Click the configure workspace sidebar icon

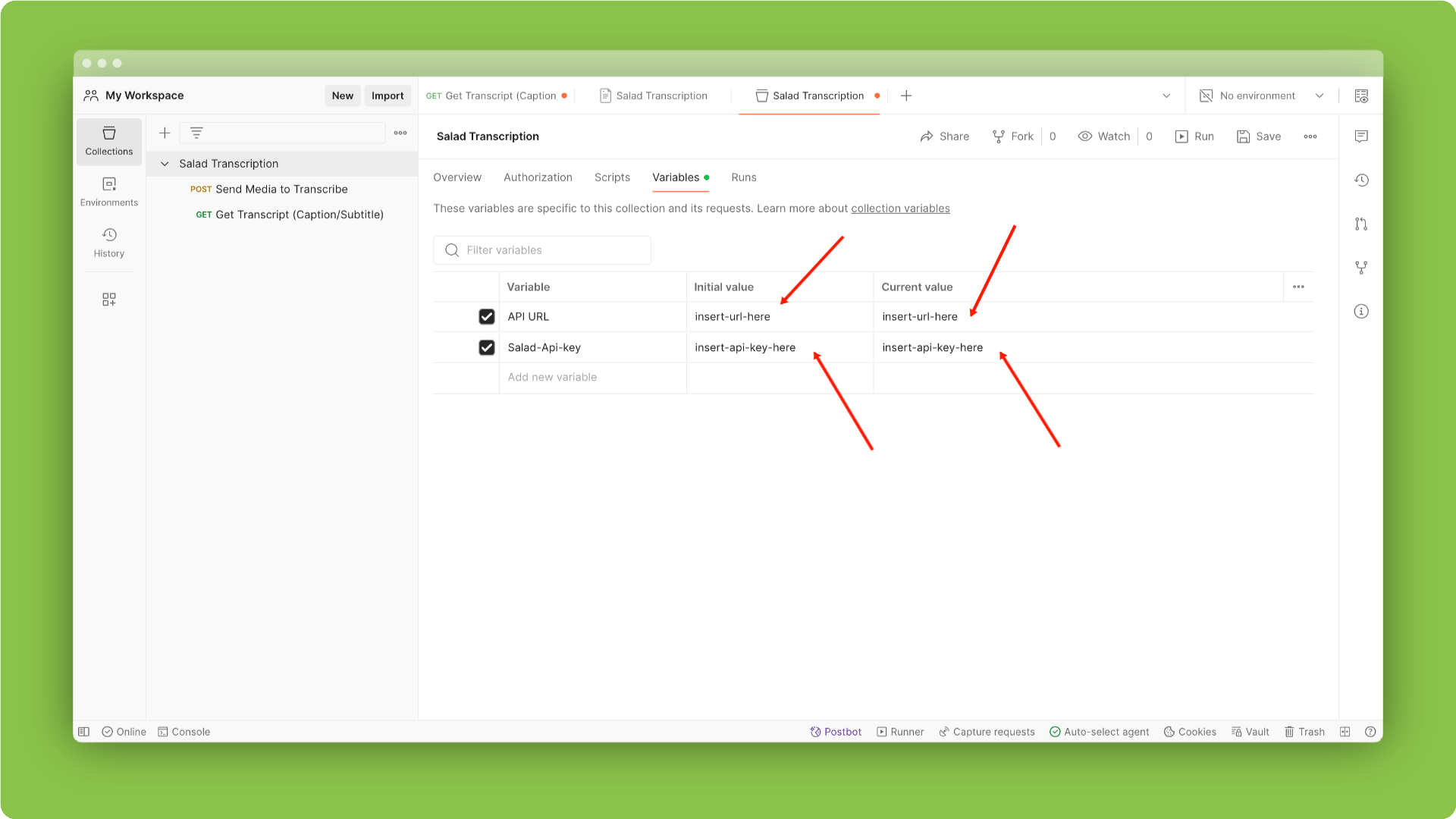click(108, 300)
